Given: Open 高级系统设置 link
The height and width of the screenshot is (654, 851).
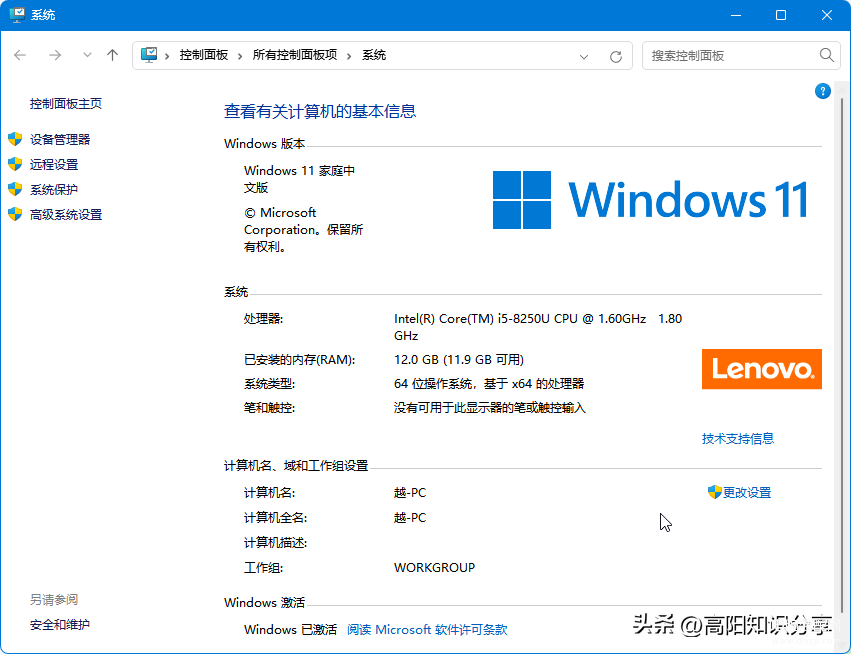Looking at the screenshot, I should tap(66, 215).
